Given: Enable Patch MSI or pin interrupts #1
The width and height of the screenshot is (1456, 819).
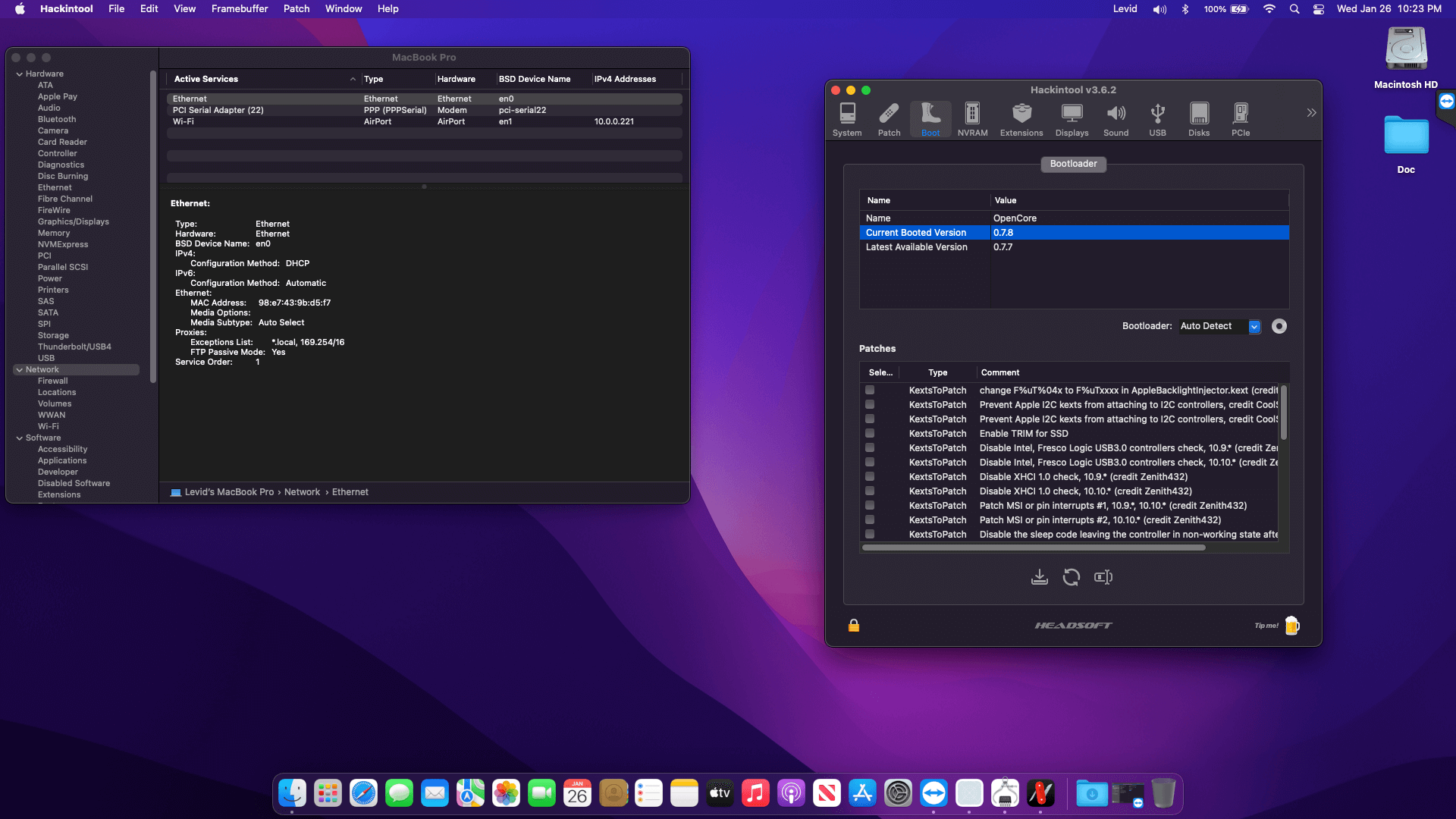Looking at the screenshot, I should 870,505.
